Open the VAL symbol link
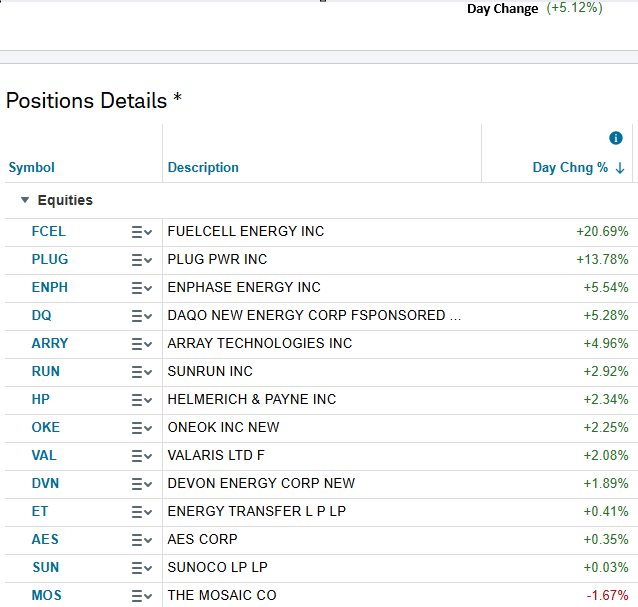This screenshot has height=607, width=638. tap(44, 455)
